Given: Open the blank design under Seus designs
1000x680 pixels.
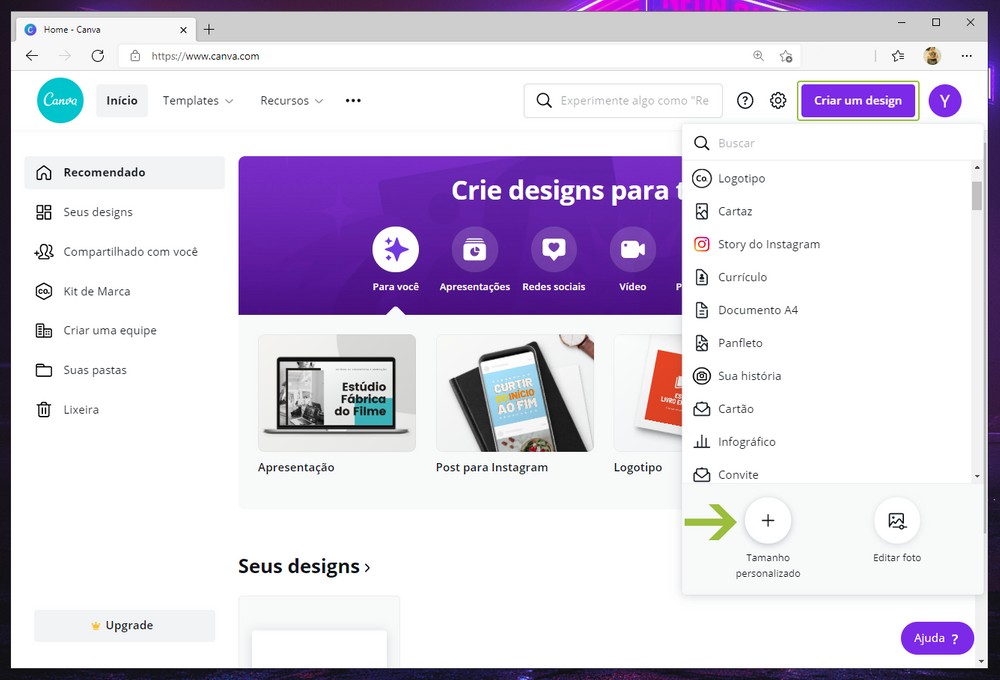Looking at the screenshot, I should 319,632.
